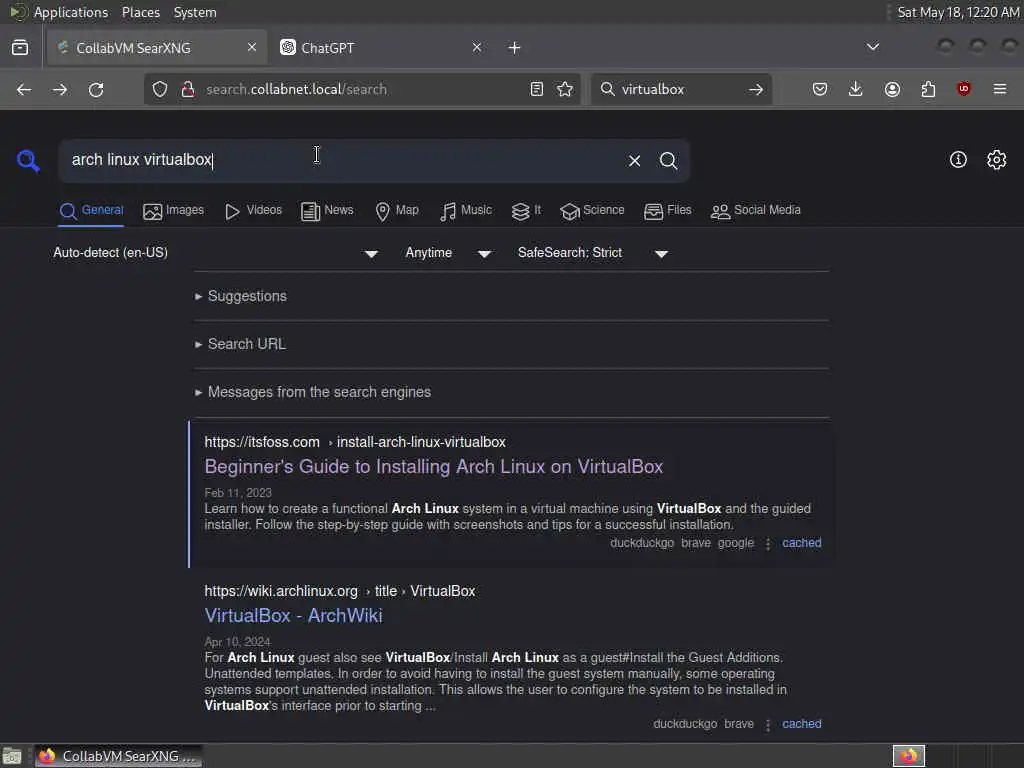The height and width of the screenshot is (768, 1024).
Task: Switch to the Science category
Action: tap(592, 211)
